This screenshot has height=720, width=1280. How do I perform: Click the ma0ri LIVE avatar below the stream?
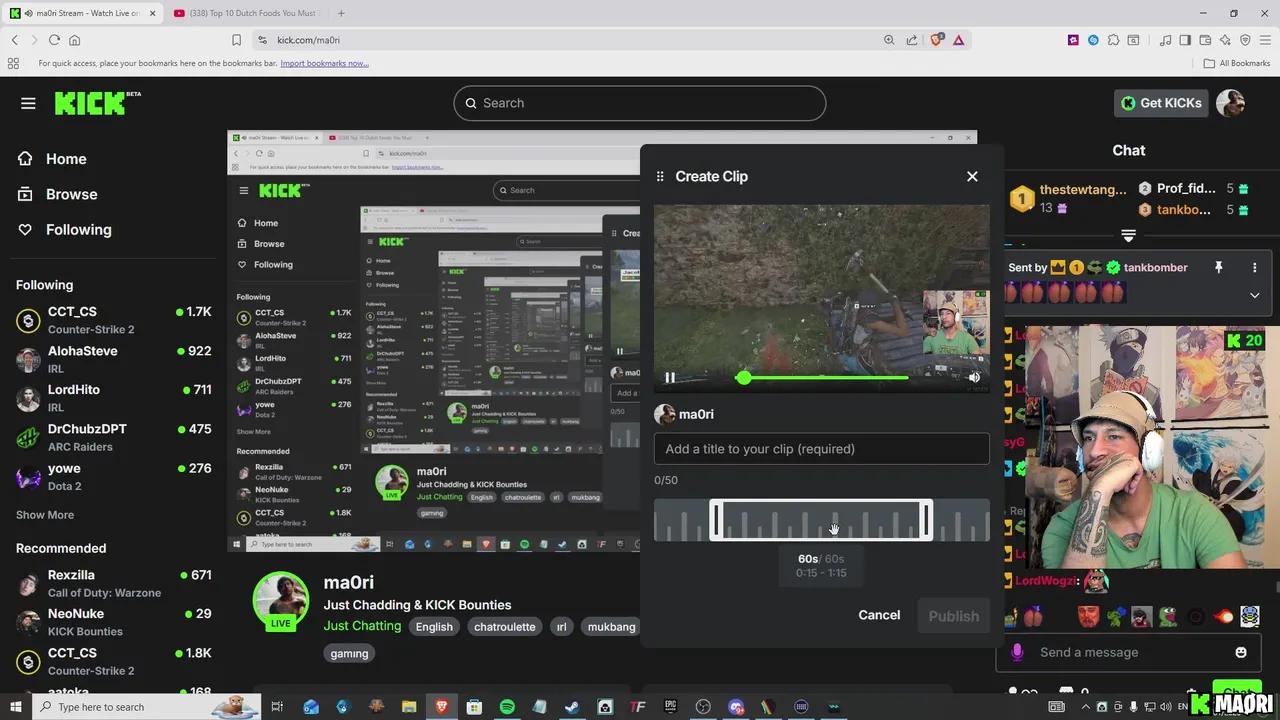[x=281, y=601]
